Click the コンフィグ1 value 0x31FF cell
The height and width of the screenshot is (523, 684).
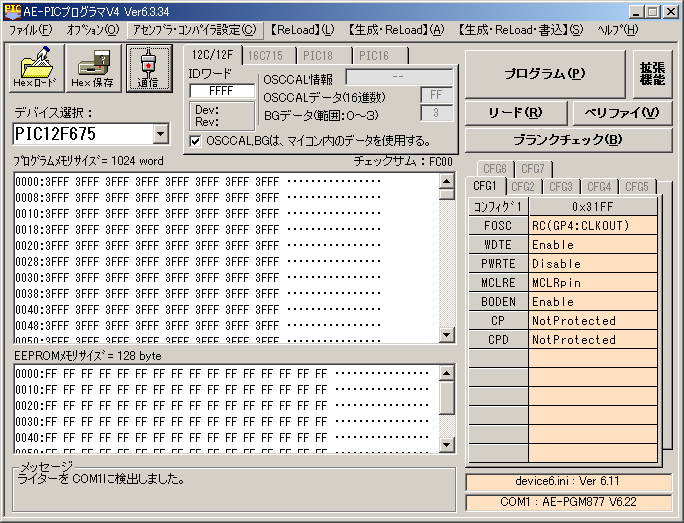(593, 206)
